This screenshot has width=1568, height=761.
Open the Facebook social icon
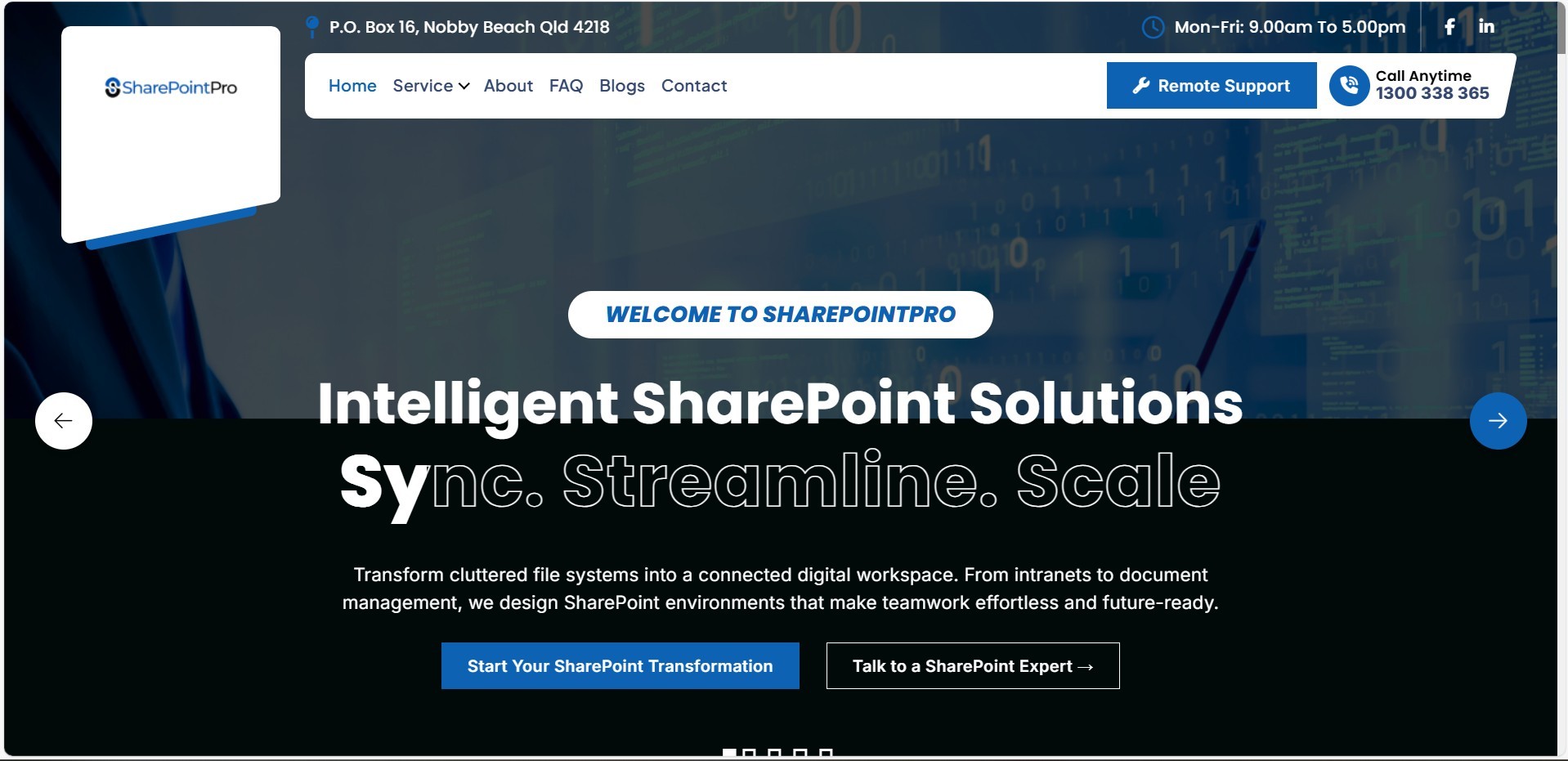tap(1449, 27)
